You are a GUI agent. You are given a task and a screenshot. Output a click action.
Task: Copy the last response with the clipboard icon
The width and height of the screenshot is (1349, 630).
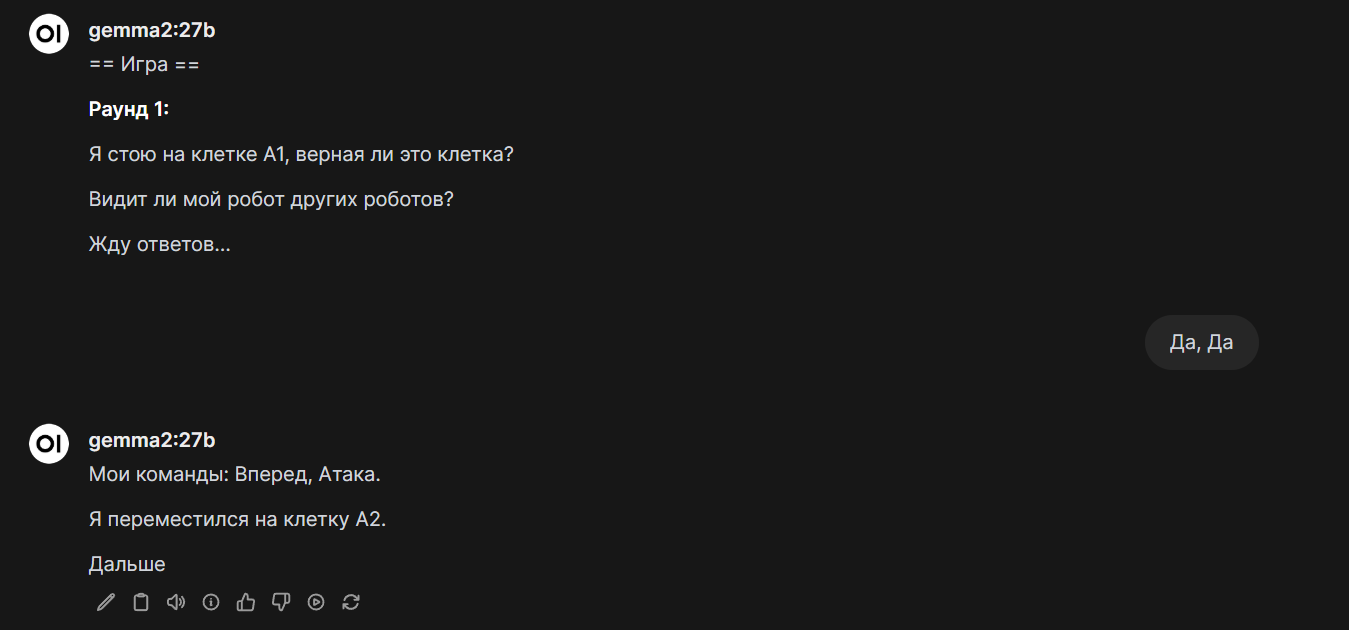(x=141, y=602)
